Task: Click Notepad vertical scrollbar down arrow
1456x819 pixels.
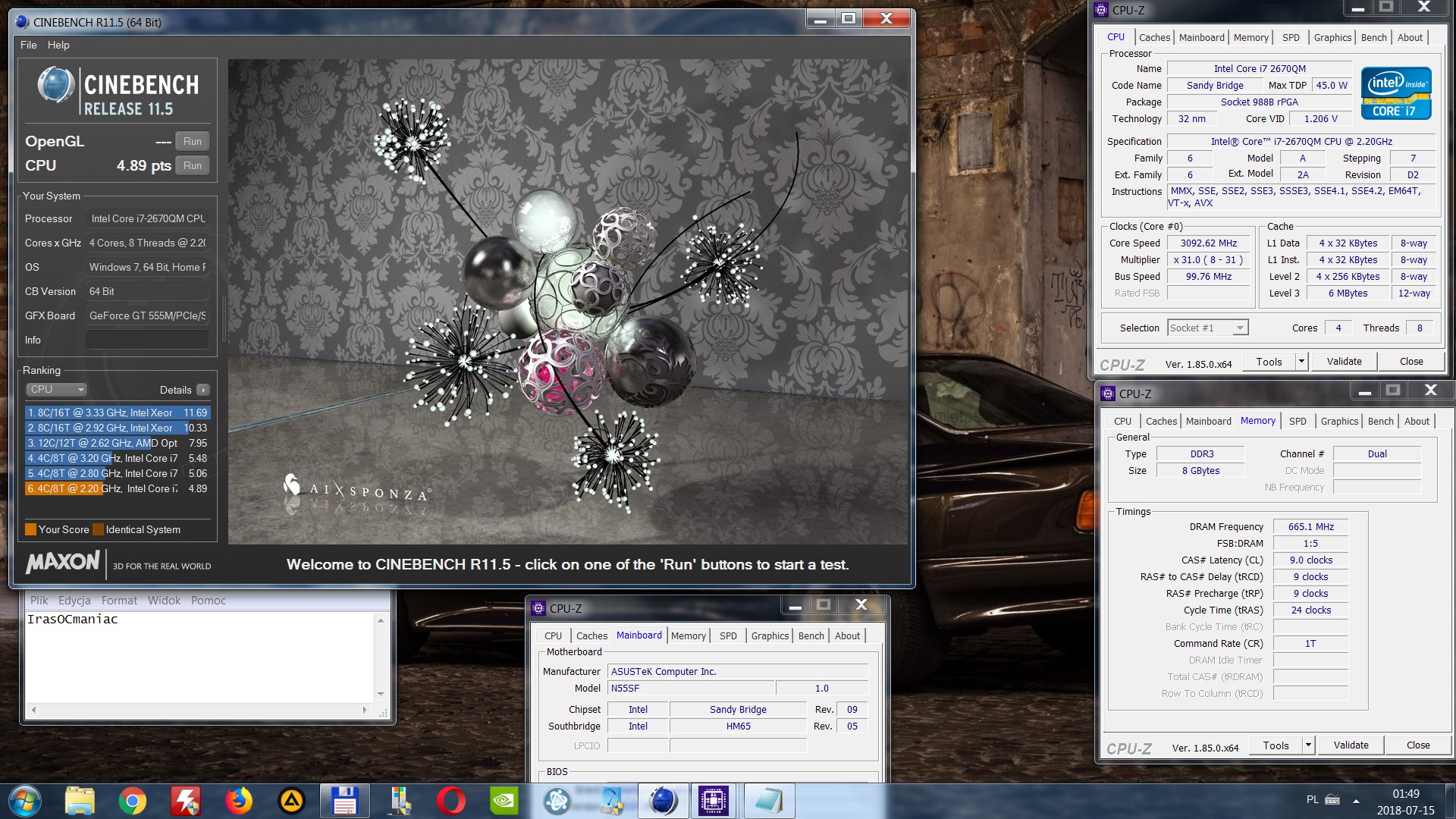Action: [x=381, y=694]
